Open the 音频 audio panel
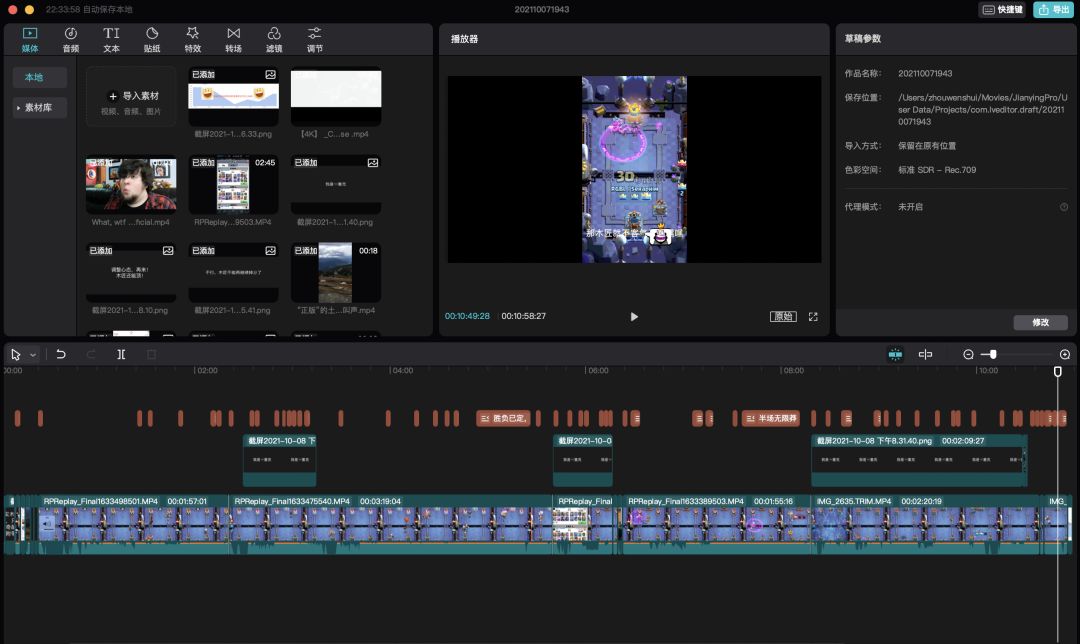This screenshot has width=1080, height=644. click(x=70, y=40)
